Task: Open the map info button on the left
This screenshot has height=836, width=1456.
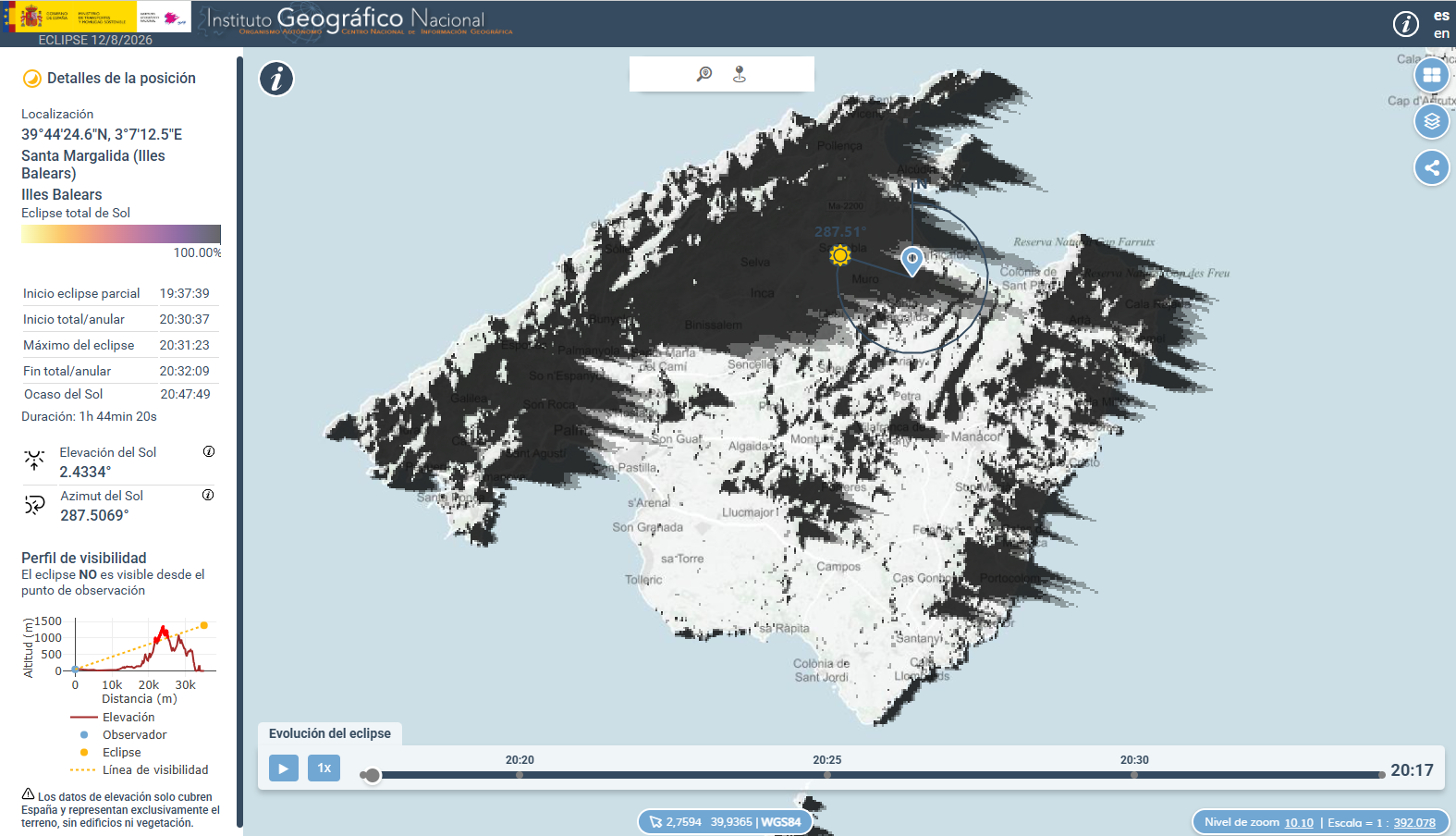Action: coord(276,79)
